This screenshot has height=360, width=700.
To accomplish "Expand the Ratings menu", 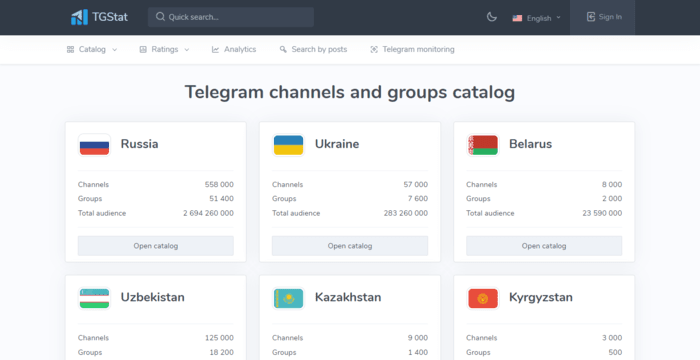I will click(x=164, y=50).
